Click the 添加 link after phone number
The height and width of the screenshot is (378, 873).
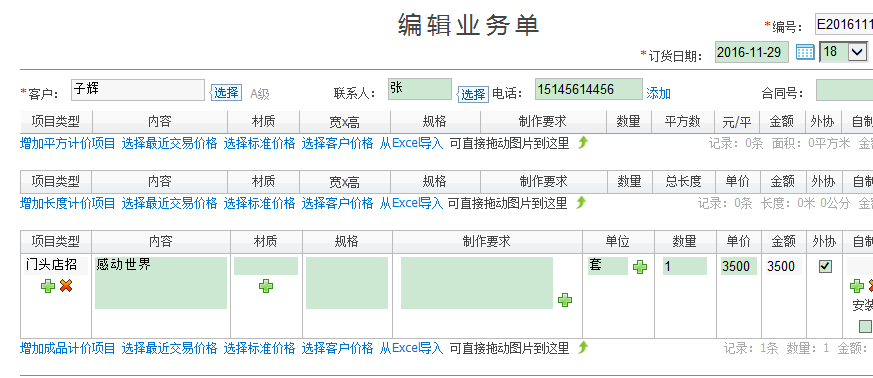(658, 94)
